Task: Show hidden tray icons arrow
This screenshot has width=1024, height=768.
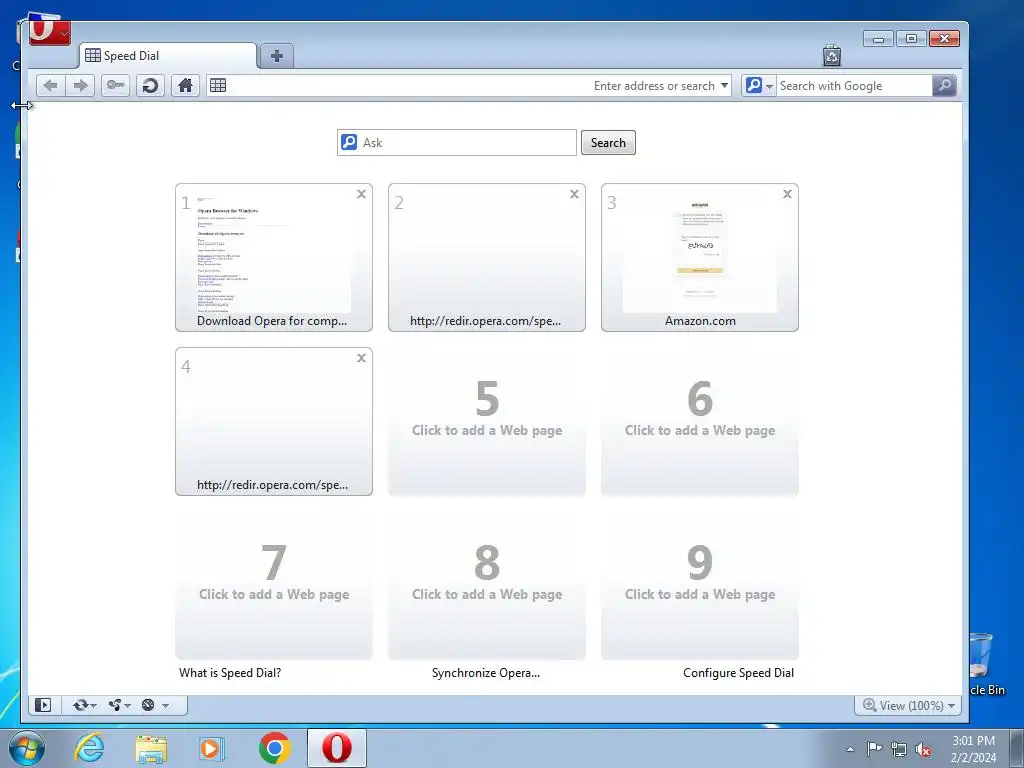Action: coord(850,749)
